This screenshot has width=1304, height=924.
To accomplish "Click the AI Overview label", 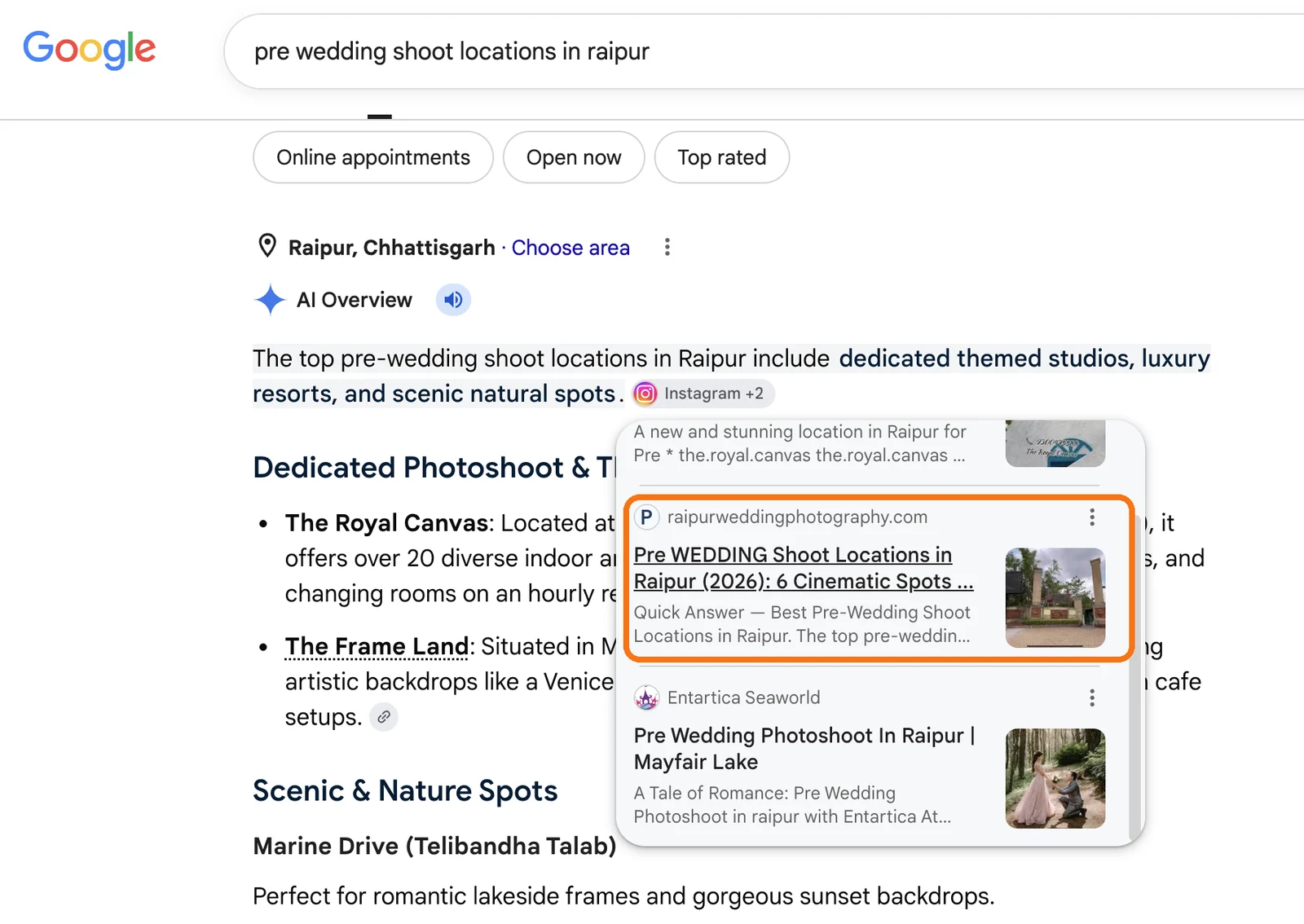I will [x=355, y=300].
